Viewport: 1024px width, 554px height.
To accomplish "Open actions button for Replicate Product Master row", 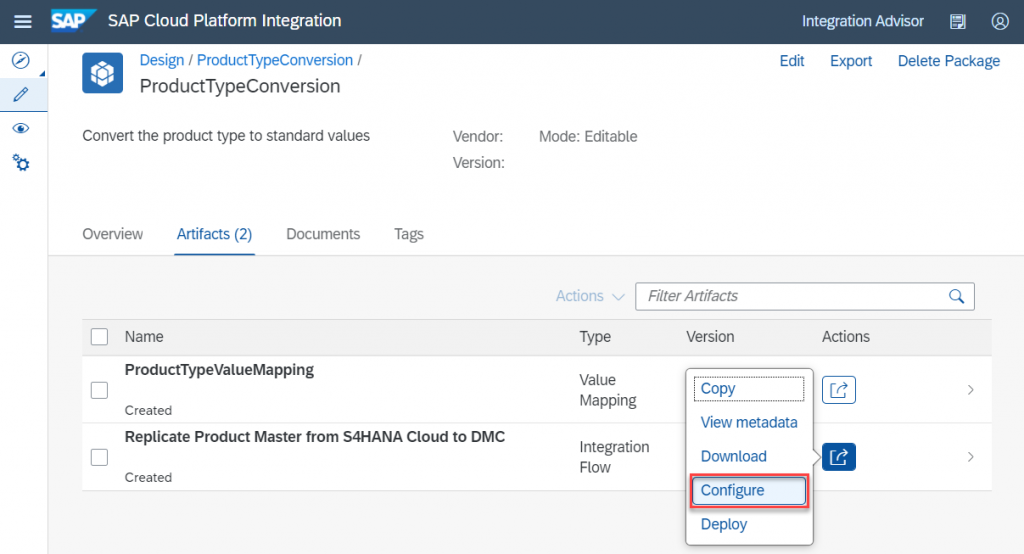I will point(839,457).
